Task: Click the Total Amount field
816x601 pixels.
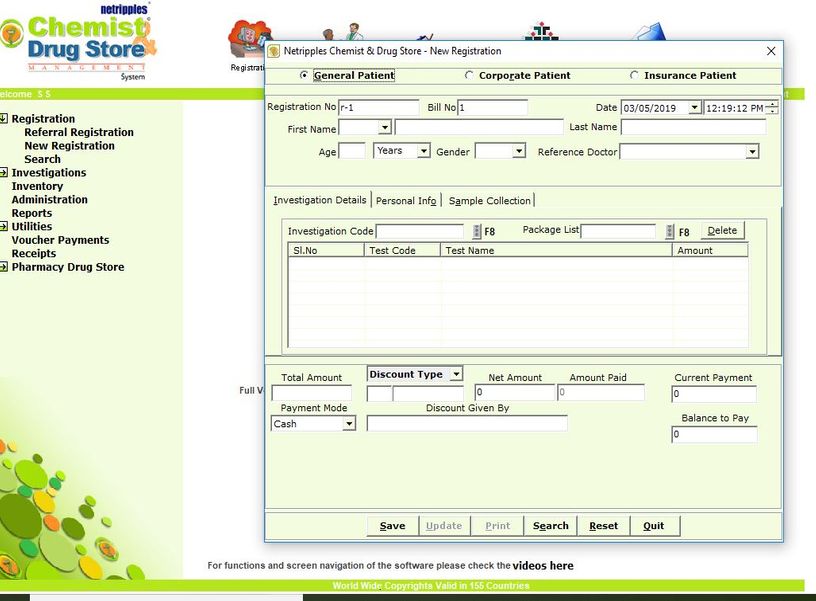Action: pos(312,393)
